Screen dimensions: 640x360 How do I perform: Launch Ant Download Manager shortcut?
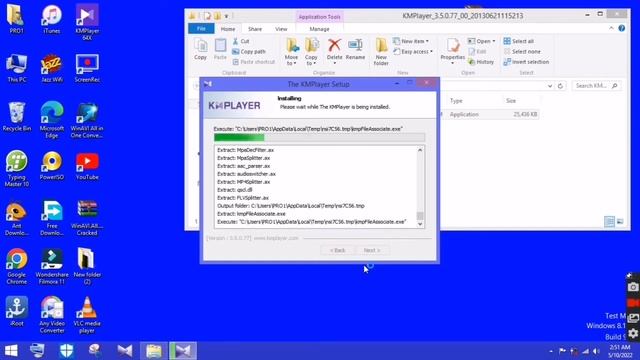(16, 218)
